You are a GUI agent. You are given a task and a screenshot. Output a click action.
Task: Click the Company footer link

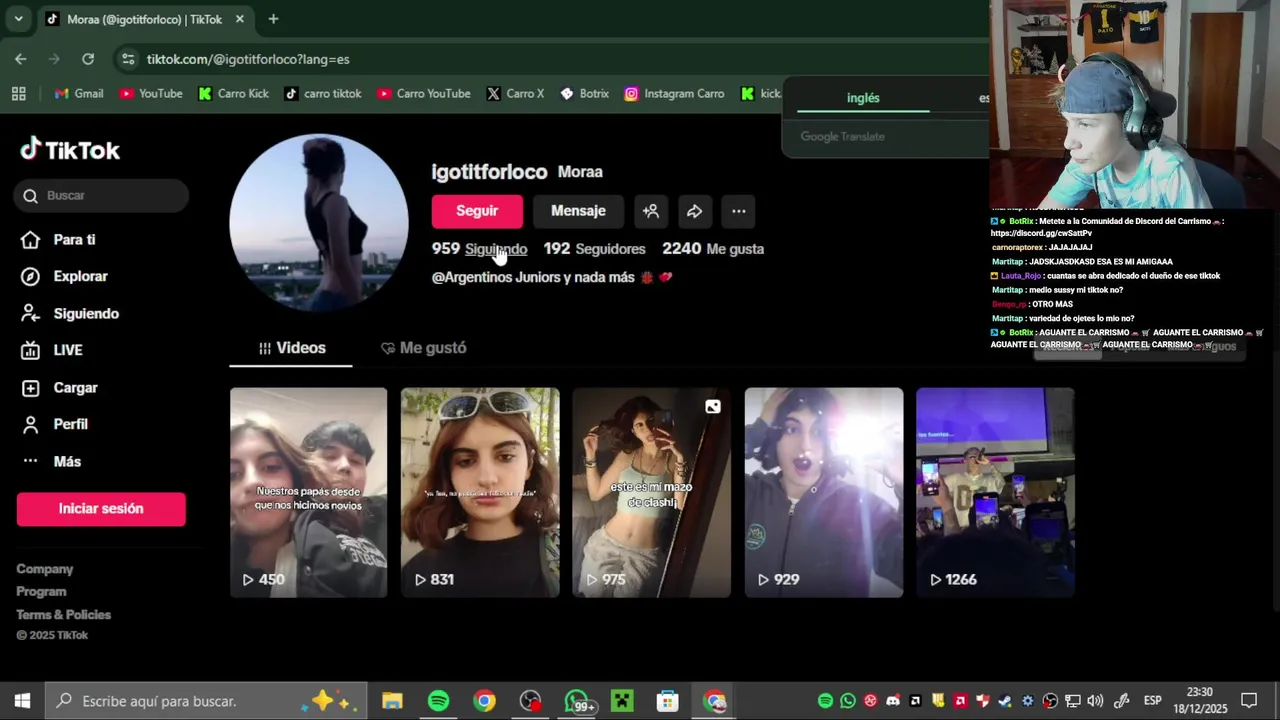tap(45, 569)
